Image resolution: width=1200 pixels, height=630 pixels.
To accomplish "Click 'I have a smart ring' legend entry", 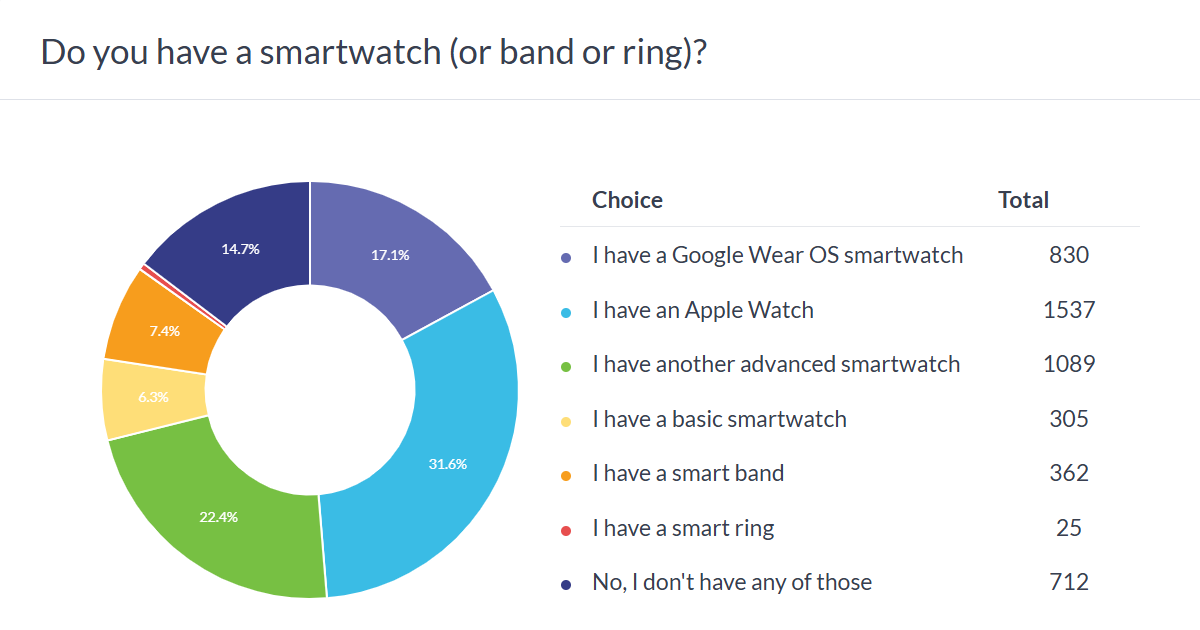I will click(x=682, y=527).
